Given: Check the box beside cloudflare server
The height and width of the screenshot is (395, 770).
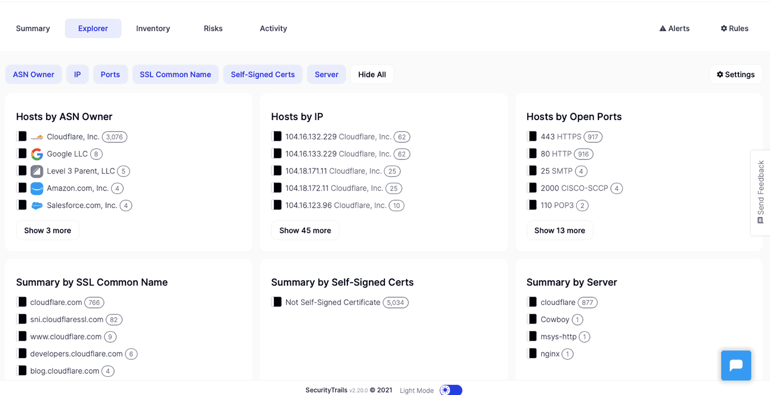Looking at the screenshot, I should [x=532, y=302].
